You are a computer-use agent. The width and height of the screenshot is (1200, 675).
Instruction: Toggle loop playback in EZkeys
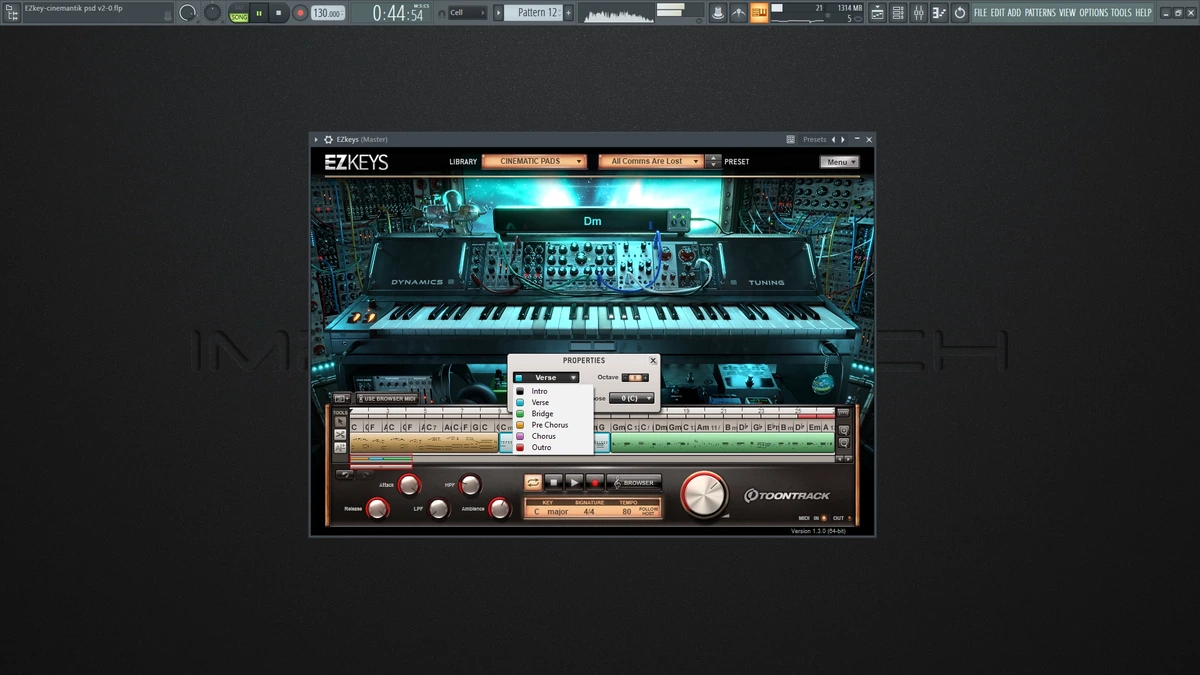coord(533,482)
